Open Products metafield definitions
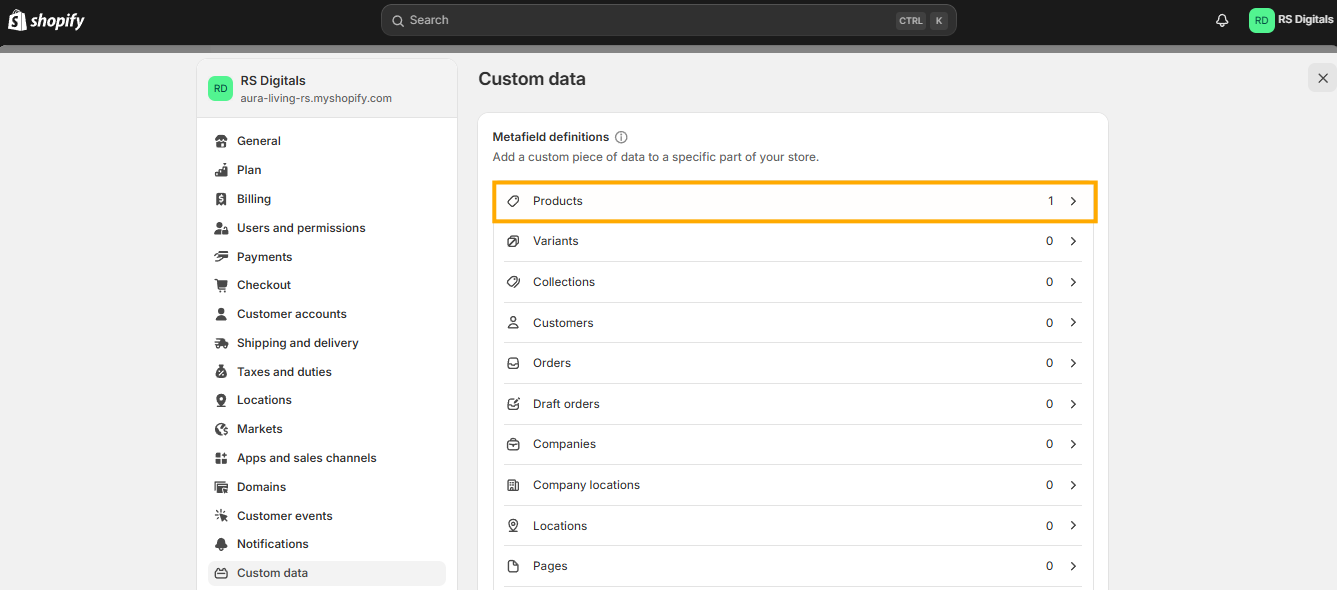 (793, 201)
